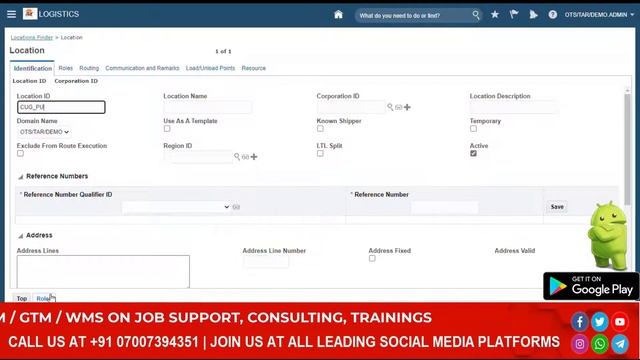Screen dimensions: 640x360
Task: Click the Corporation ID input field
Action: click(351, 107)
